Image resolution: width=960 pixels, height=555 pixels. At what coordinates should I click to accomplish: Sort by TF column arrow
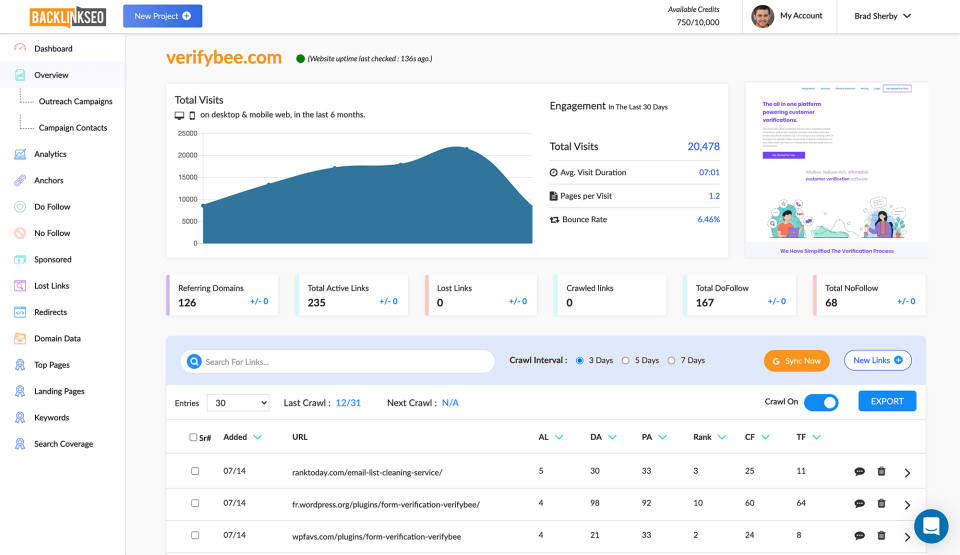pyautogui.click(x=816, y=437)
